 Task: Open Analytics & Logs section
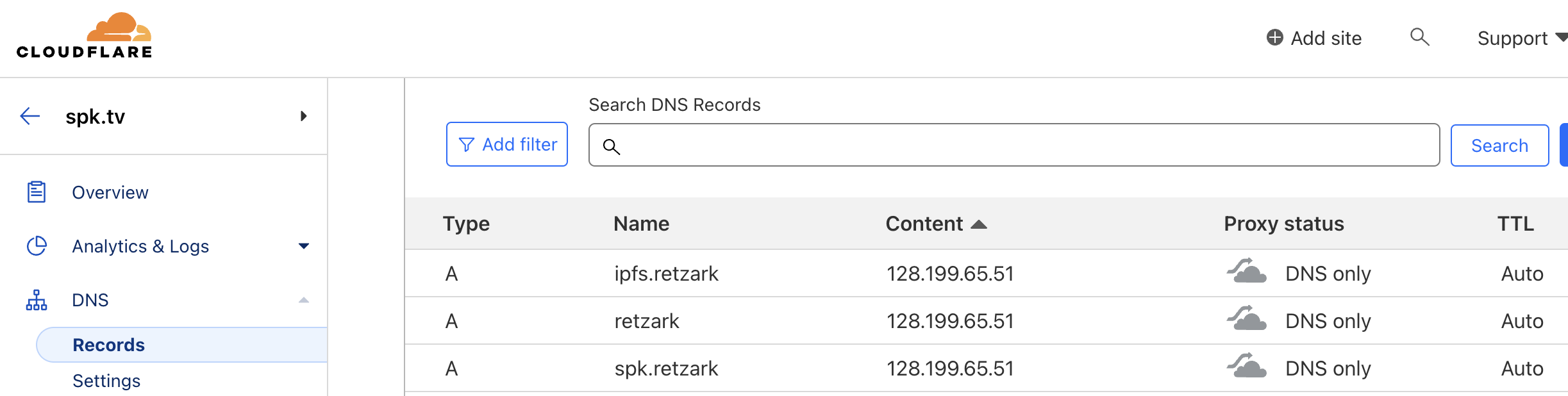tap(140, 246)
